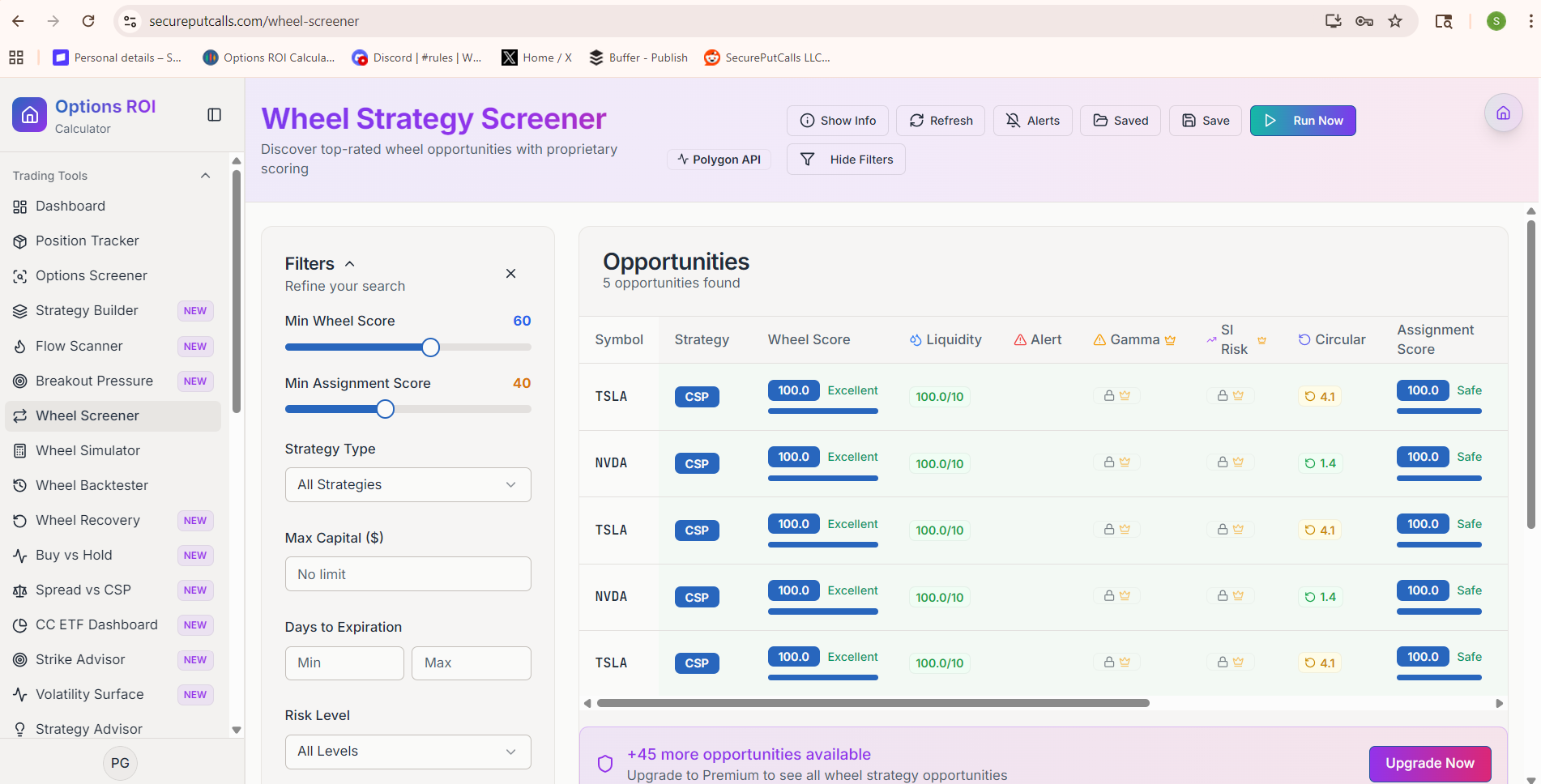Open the Options ROI logo icon
Screen dimensions: 1541x784
[x=30, y=115]
